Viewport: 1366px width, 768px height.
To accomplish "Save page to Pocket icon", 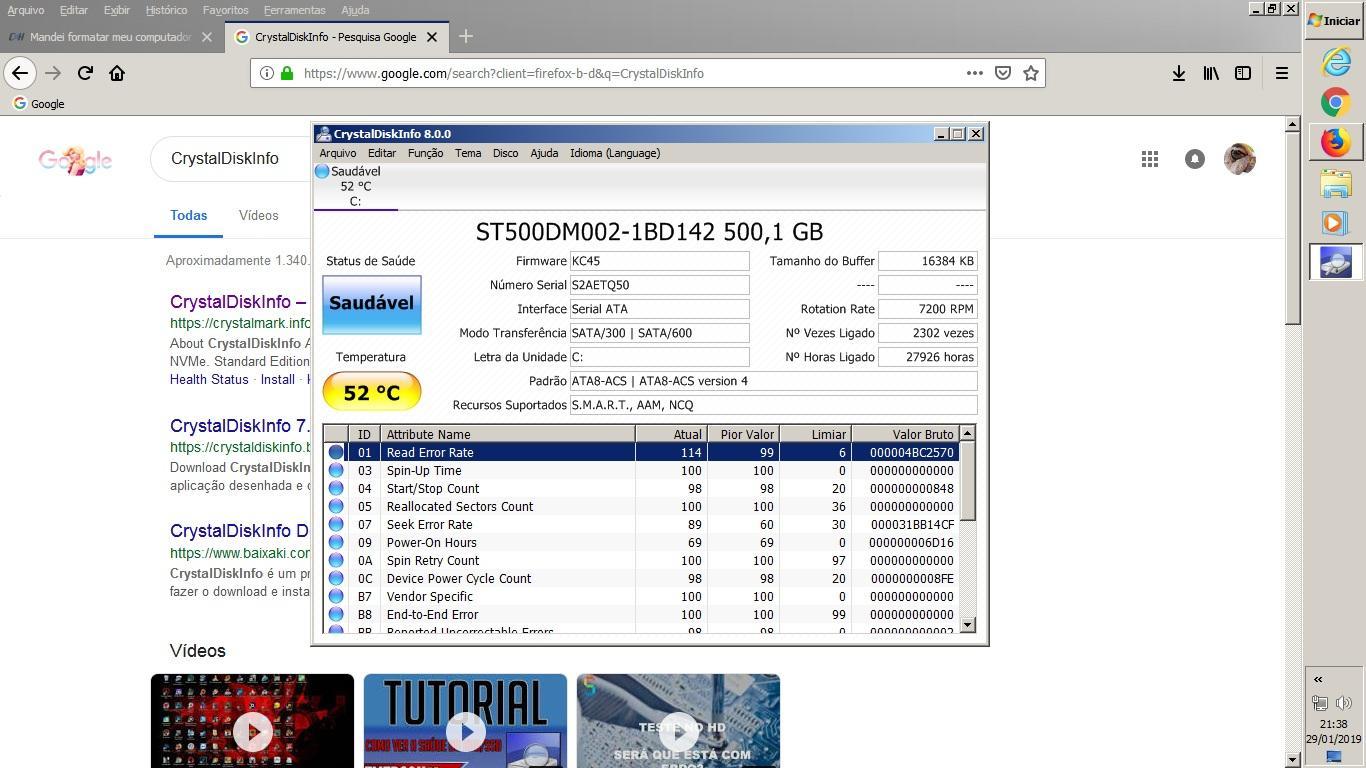I will point(1002,73).
